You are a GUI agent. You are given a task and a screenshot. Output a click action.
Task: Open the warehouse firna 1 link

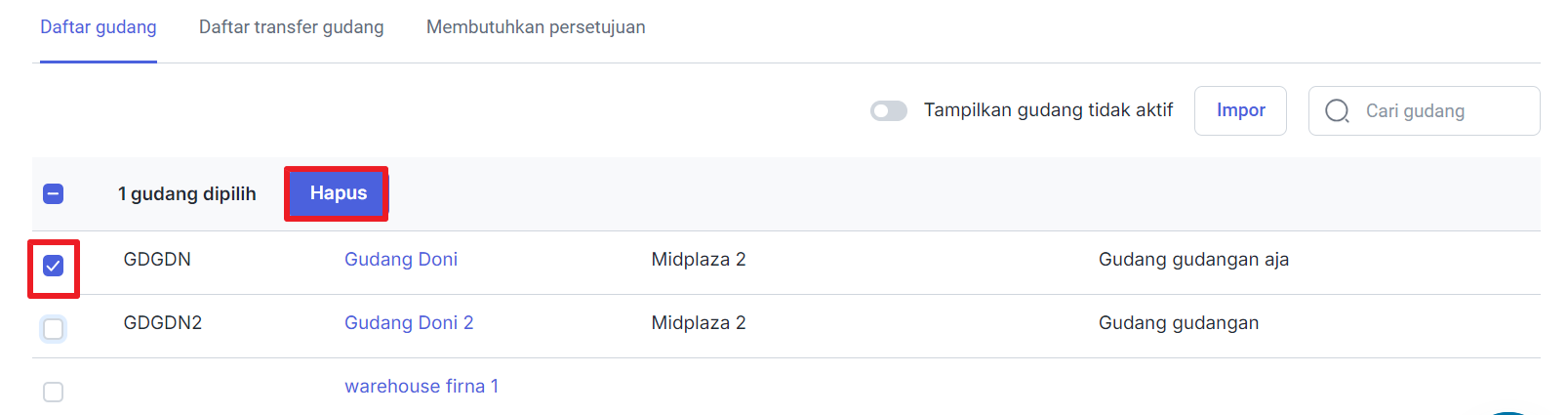(x=422, y=387)
